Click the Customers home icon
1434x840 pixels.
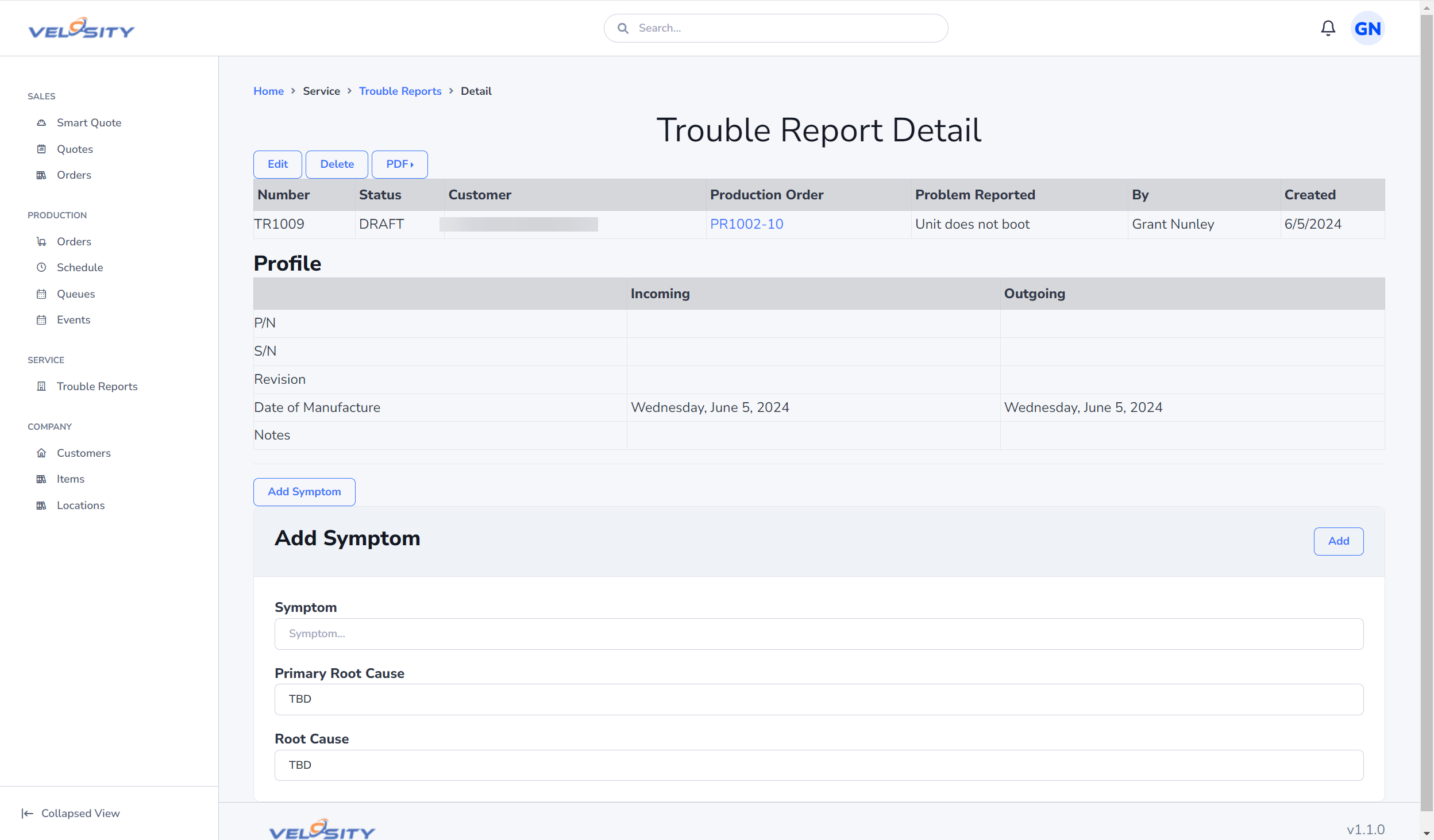(x=41, y=453)
